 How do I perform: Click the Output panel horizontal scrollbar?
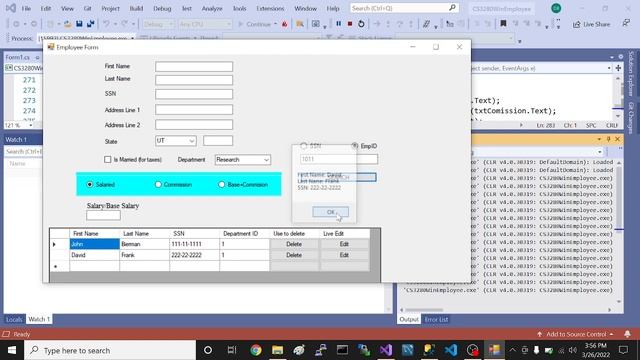424,310
